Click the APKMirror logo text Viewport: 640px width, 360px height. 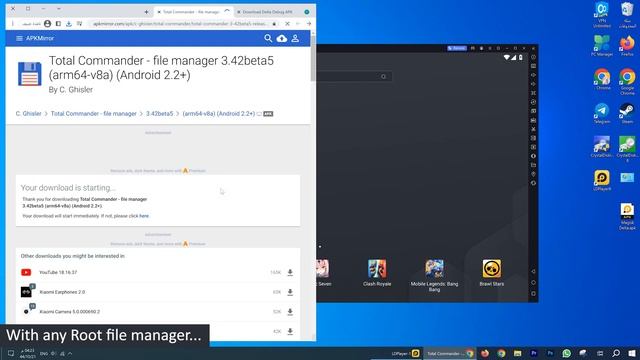pos(40,38)
